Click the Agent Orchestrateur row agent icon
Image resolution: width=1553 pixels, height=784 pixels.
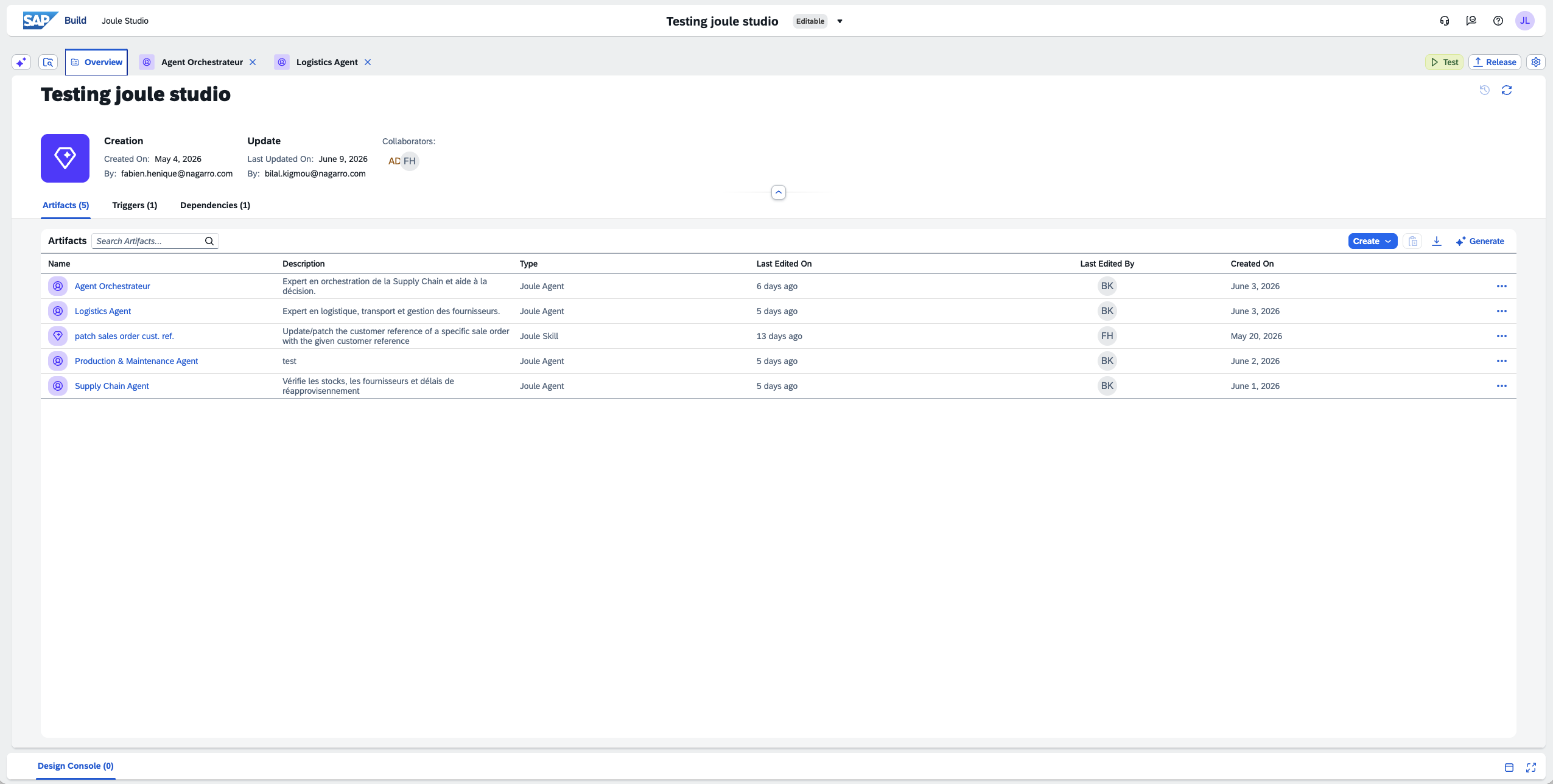pyautogui.click(x=58, y=286)
